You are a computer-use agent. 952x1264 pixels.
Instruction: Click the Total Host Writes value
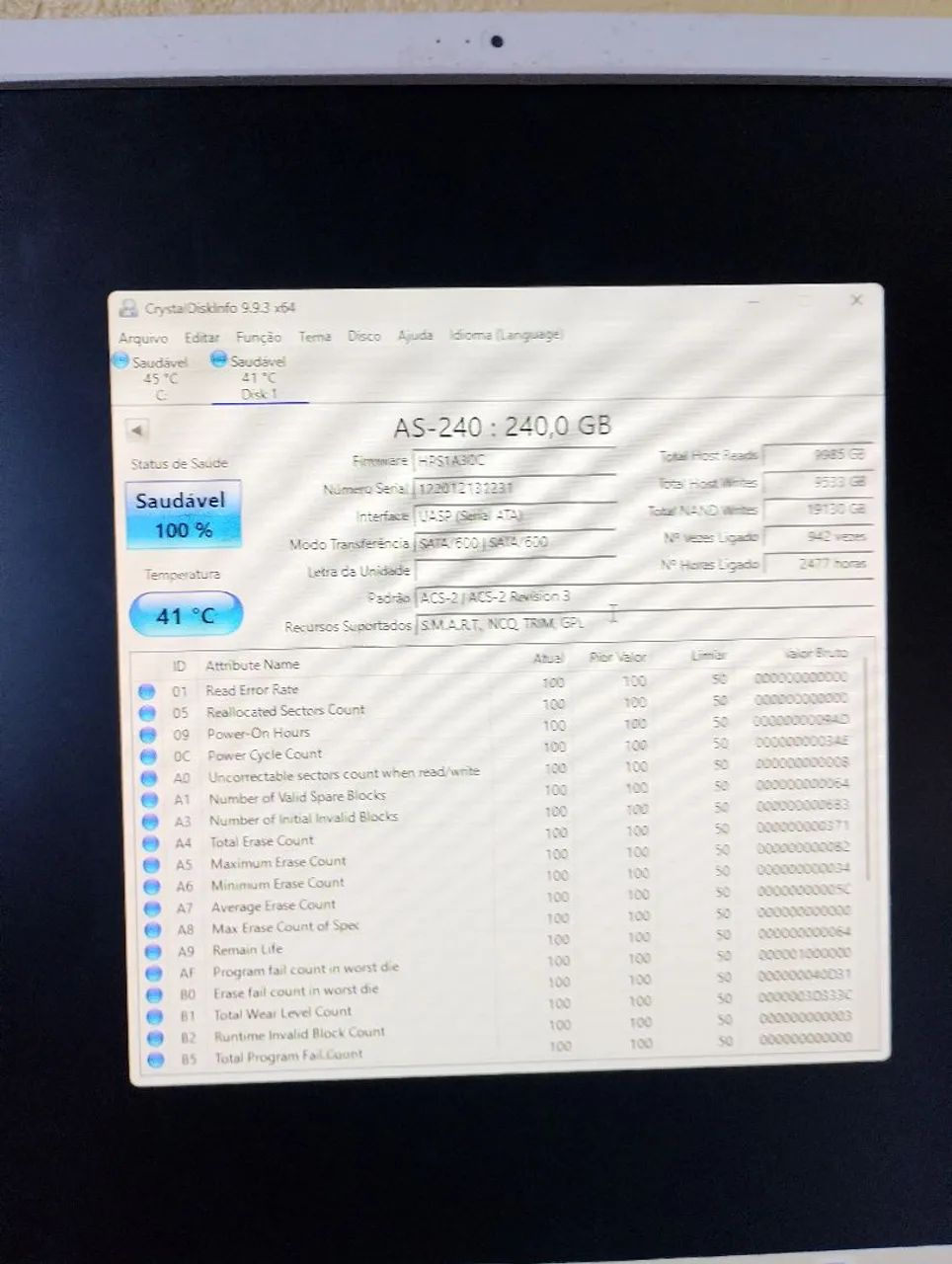(x=819, y=482)
